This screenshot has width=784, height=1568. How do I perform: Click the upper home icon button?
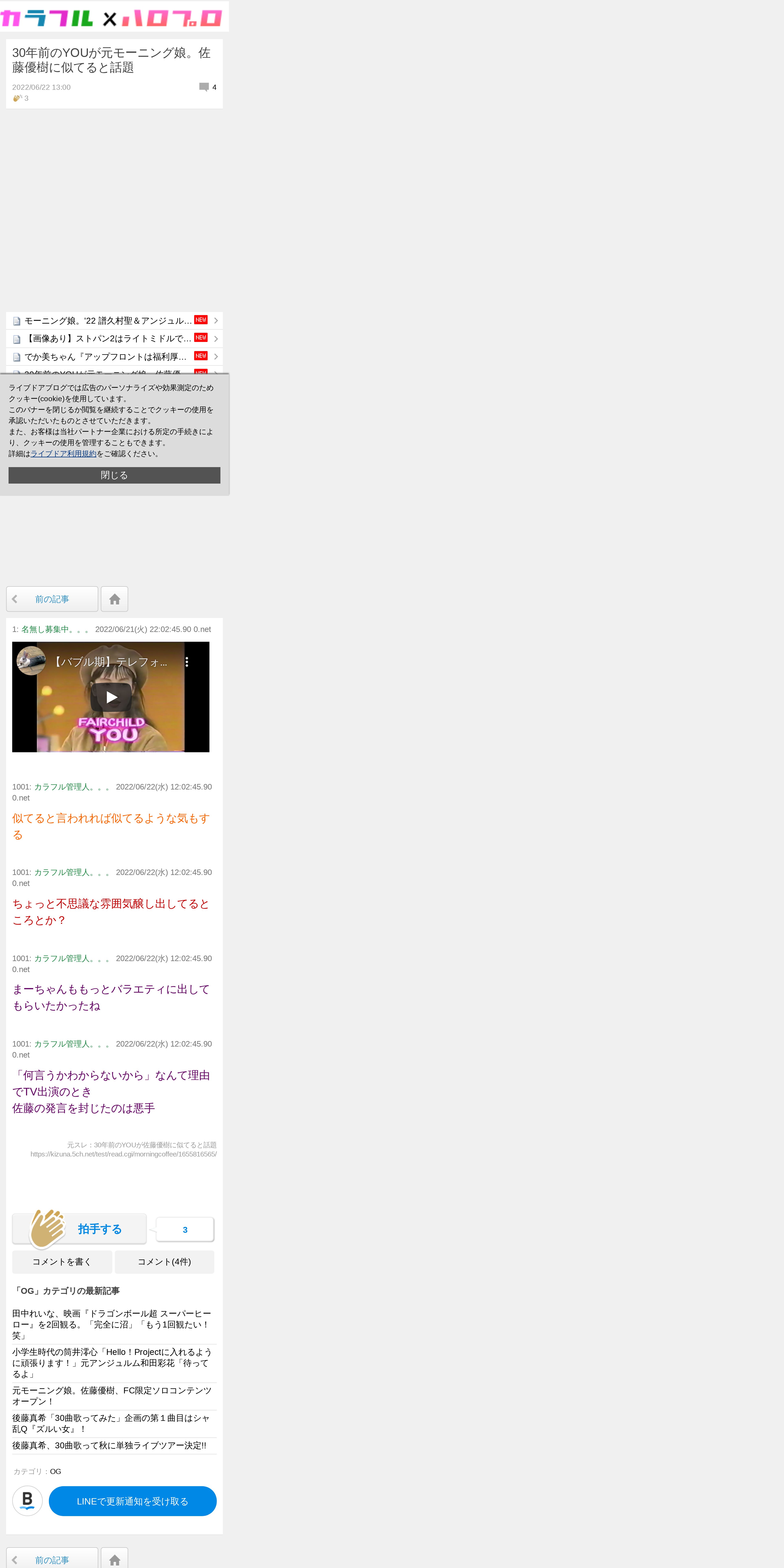114,599
